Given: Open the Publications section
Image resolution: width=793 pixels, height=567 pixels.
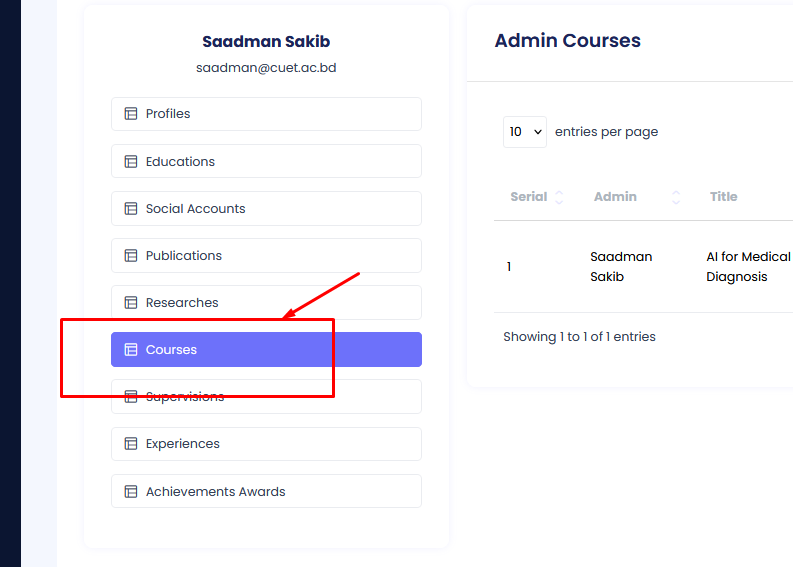Looking at the screenshot, I should coord(266,256).
